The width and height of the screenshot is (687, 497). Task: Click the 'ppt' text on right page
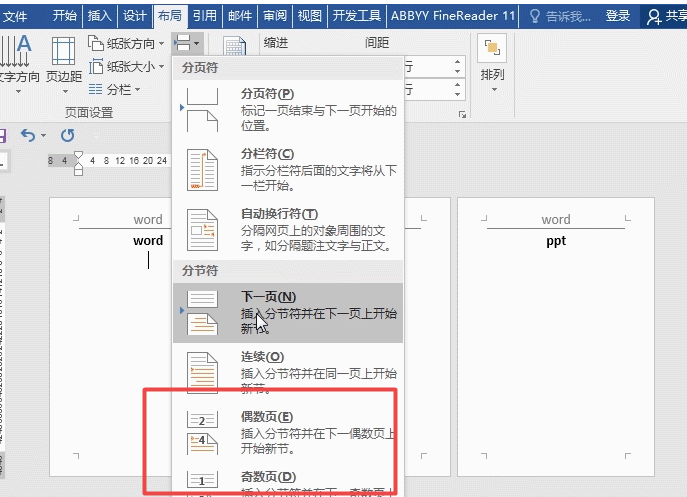coord(556,241)
